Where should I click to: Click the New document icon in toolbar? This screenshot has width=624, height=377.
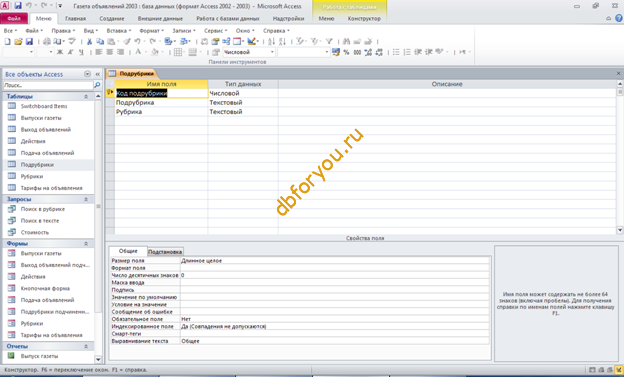pyautogui.click(x=7, y=41)
